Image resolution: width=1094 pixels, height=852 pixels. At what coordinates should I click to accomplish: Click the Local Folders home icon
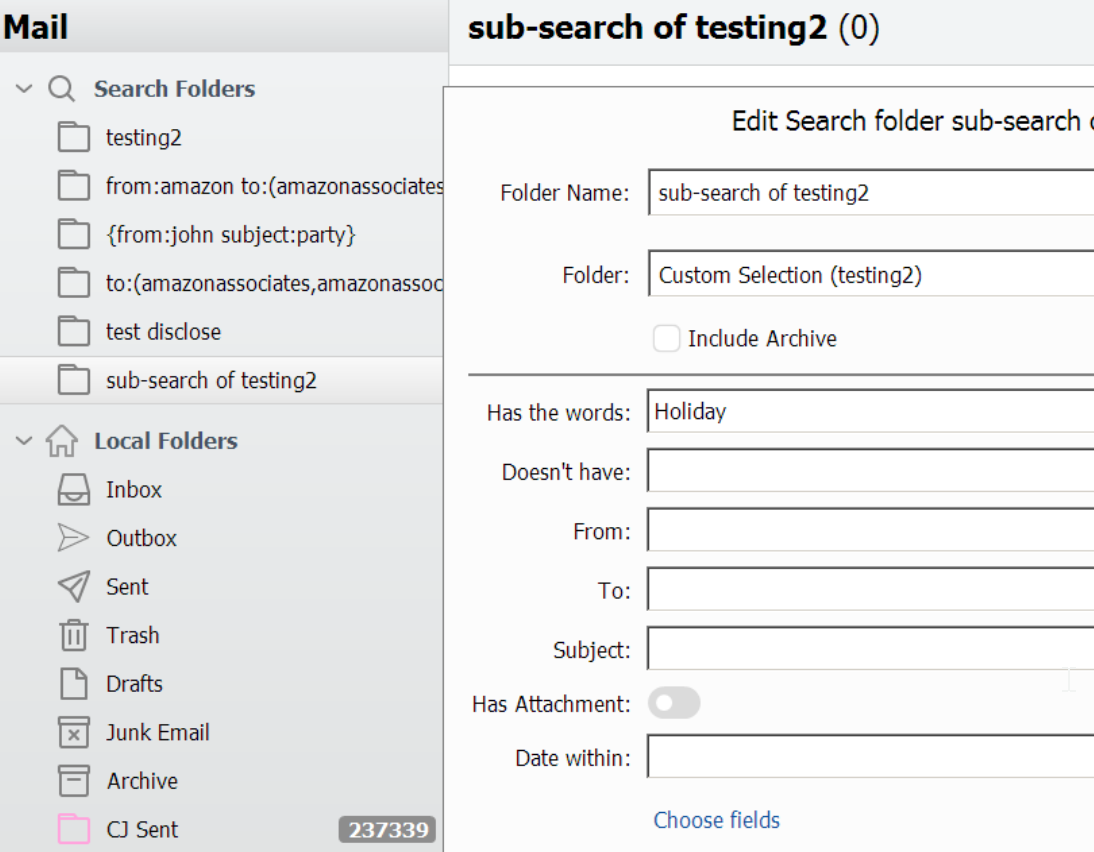(61, 441)
